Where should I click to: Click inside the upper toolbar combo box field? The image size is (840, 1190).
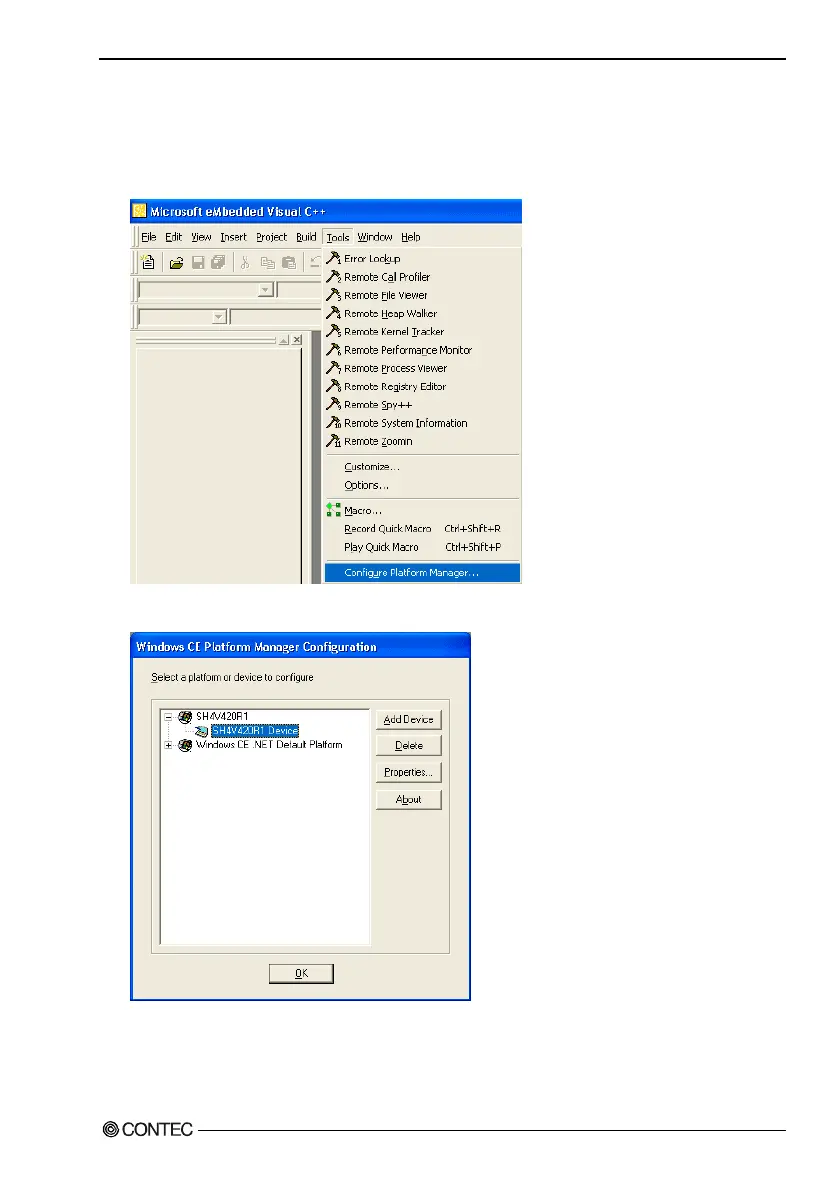[198, 290]
